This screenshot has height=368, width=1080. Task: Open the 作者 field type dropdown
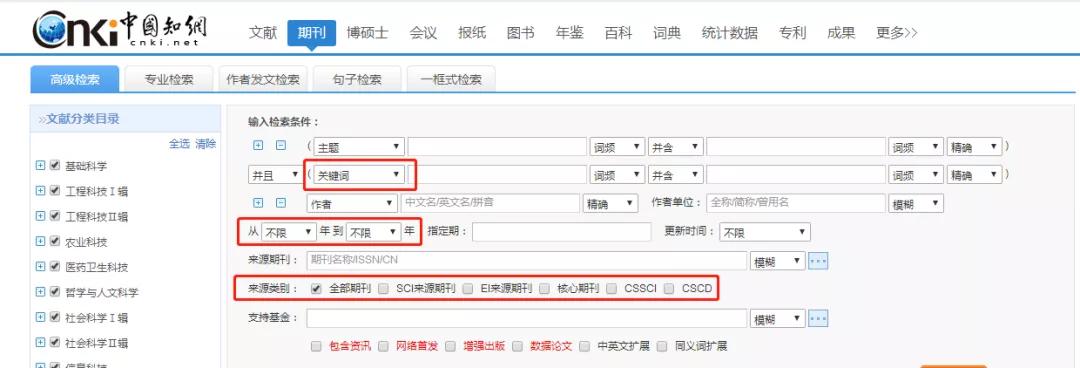pos(351,203)
